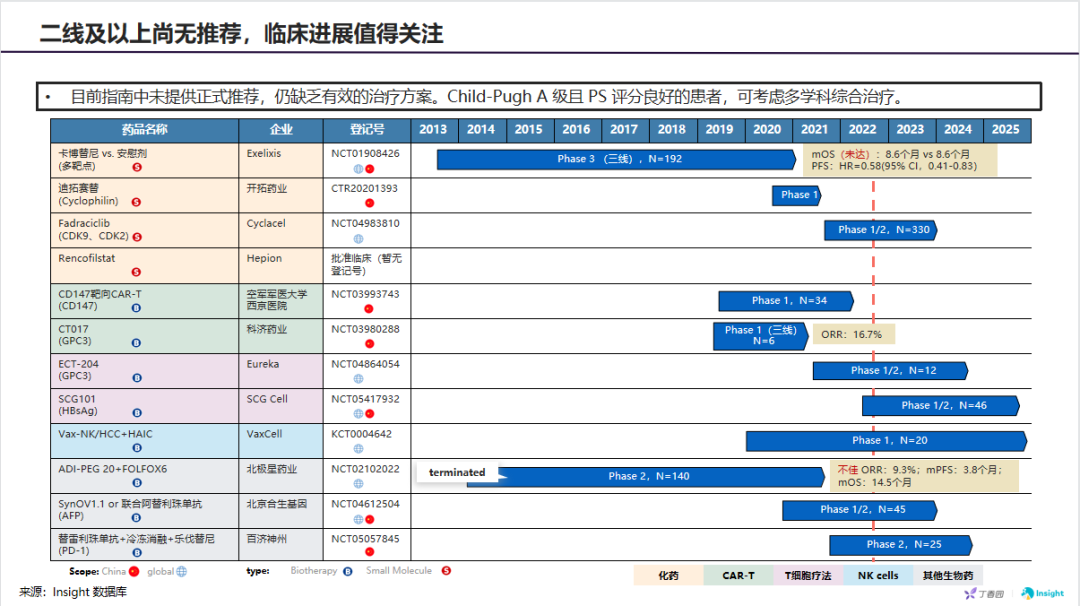Click the 2013 year header
This screenshot has height=606, width=1080.
434,129
